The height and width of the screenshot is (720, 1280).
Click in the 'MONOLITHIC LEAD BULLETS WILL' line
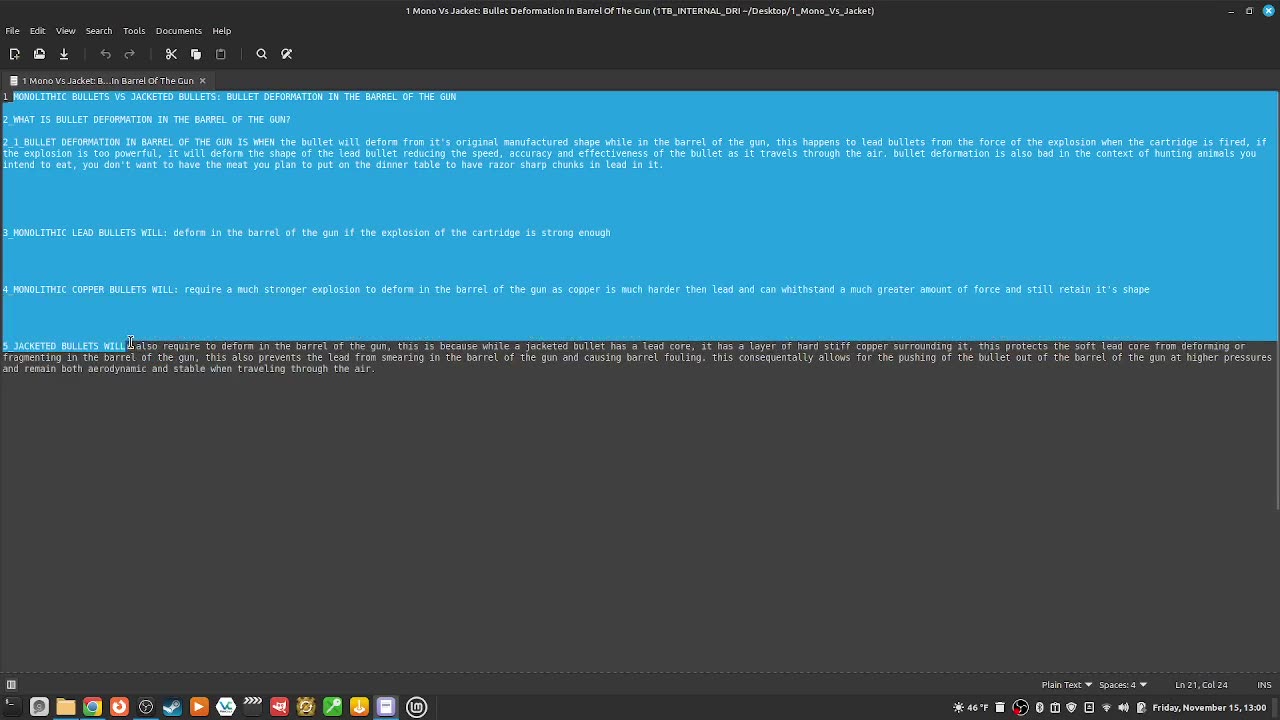point(306,233)
